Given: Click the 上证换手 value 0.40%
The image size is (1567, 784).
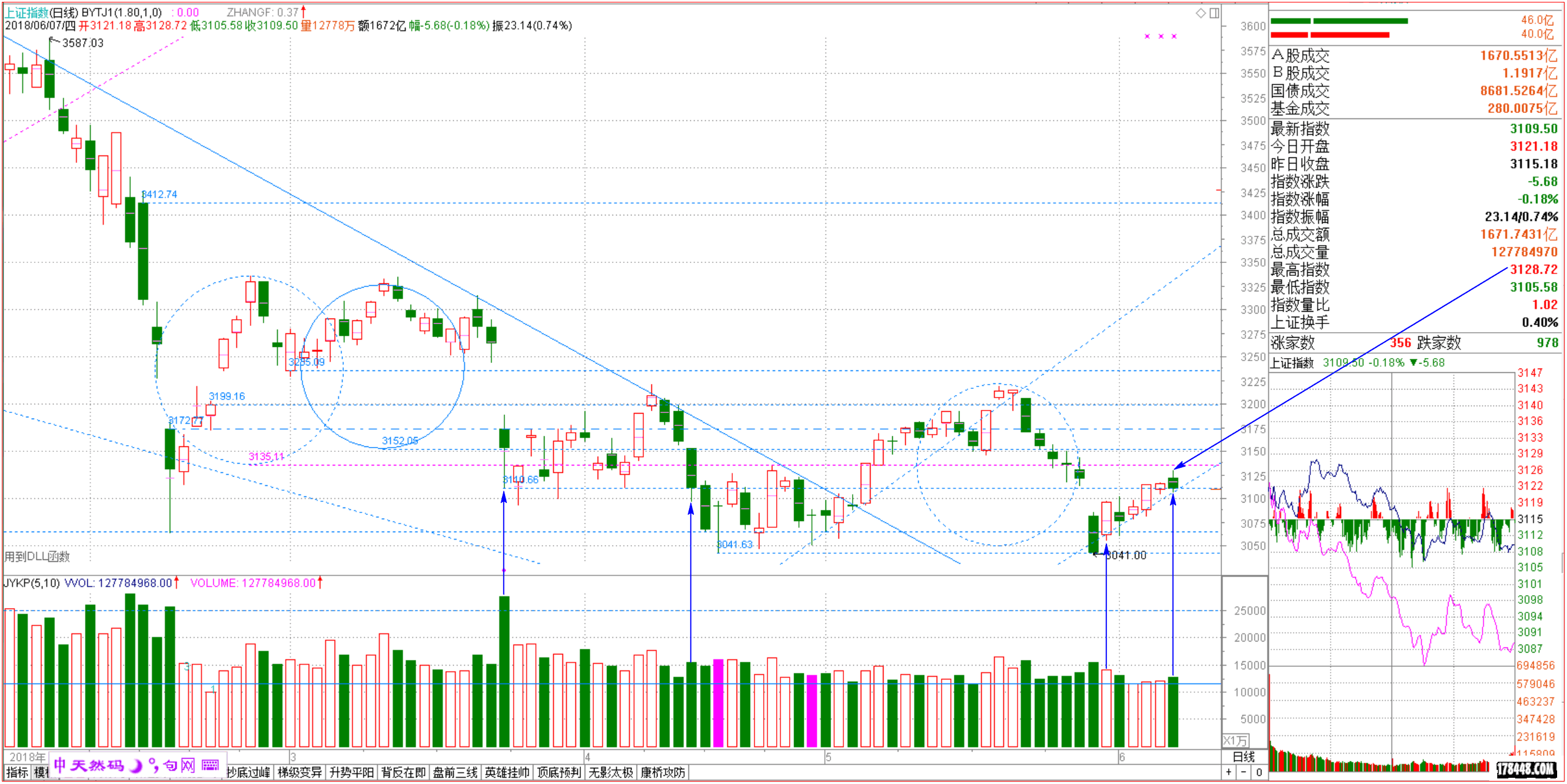Looking at the screenshot, I should click(x=1540, y=322).
